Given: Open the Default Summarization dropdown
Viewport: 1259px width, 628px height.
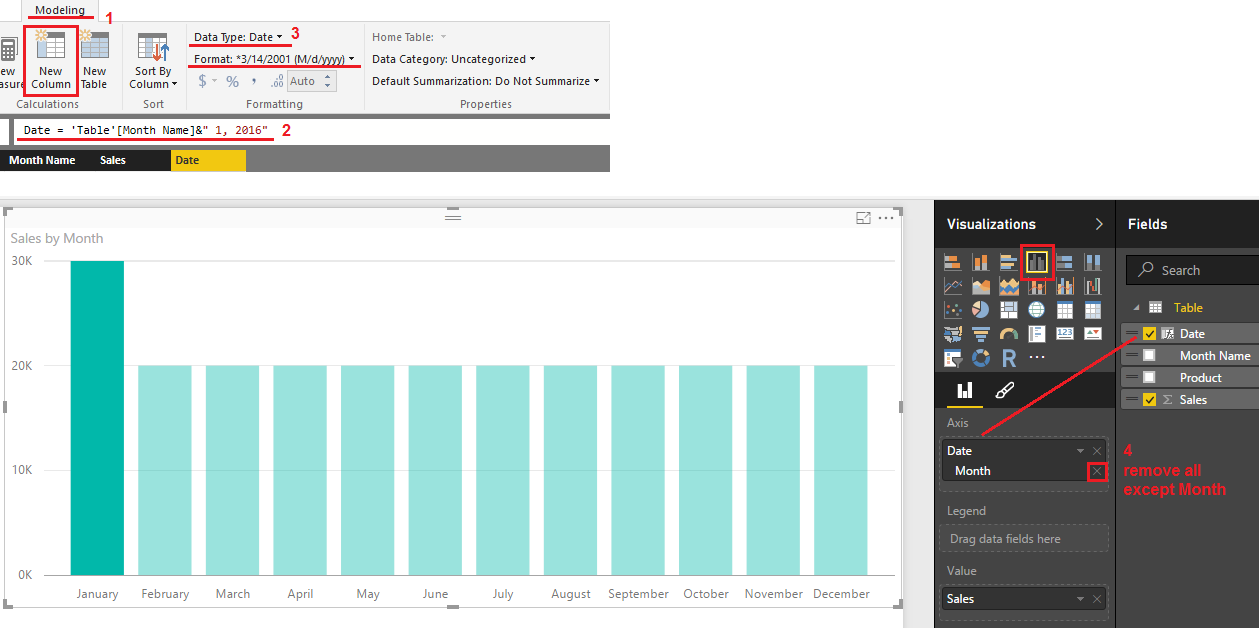Looking at the screenshot, I should (485, 81).
